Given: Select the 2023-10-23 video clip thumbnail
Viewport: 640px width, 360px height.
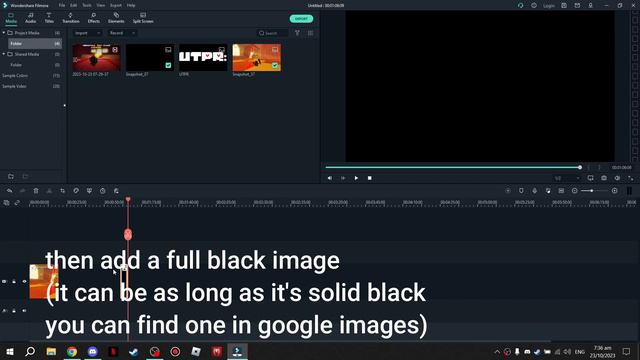Looking at the screenshot, I should 96,58.
